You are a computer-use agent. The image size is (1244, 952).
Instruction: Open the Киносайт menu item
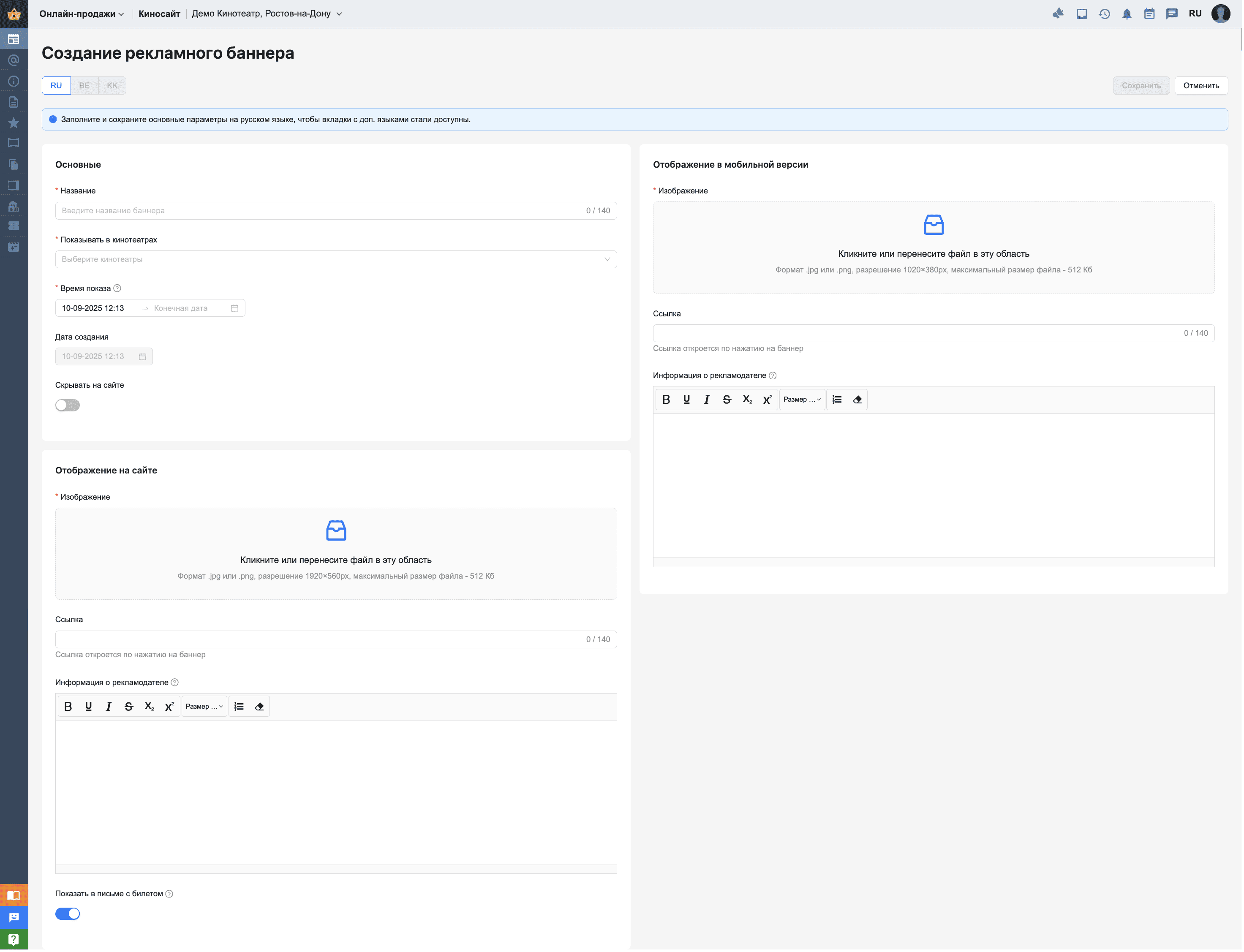(x=159, y=14)
